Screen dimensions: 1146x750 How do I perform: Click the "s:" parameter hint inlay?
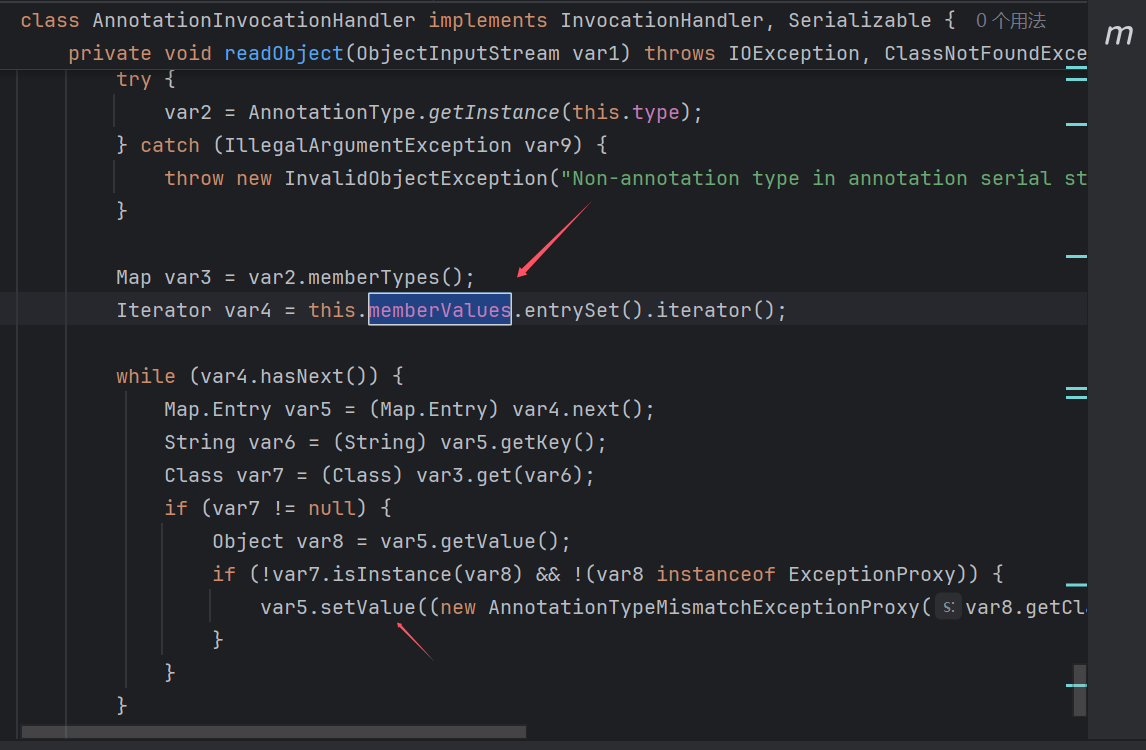tap(948, 607)
